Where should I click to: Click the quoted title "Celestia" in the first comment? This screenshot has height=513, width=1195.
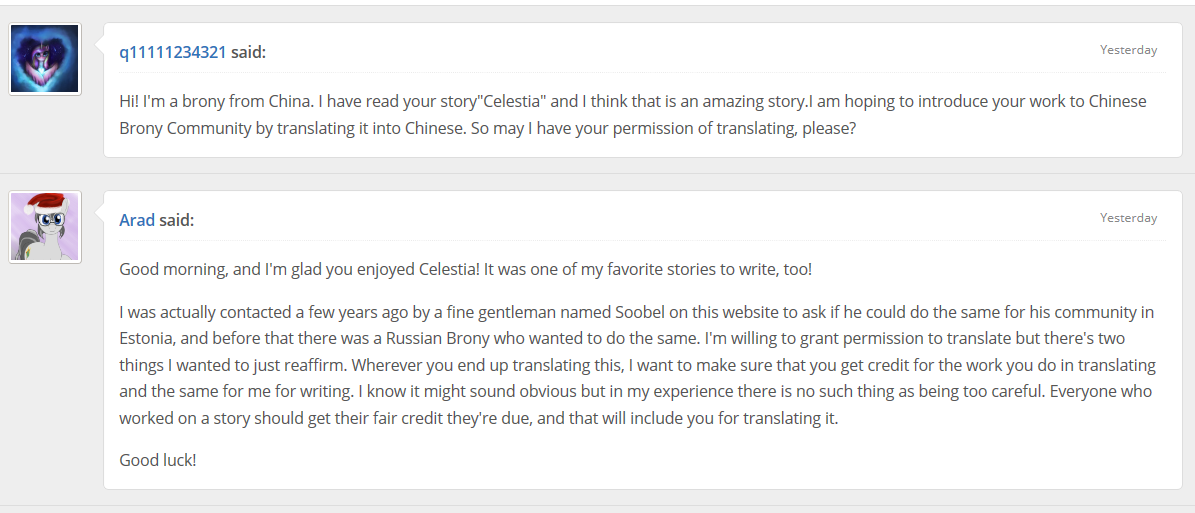click(514, 101)
